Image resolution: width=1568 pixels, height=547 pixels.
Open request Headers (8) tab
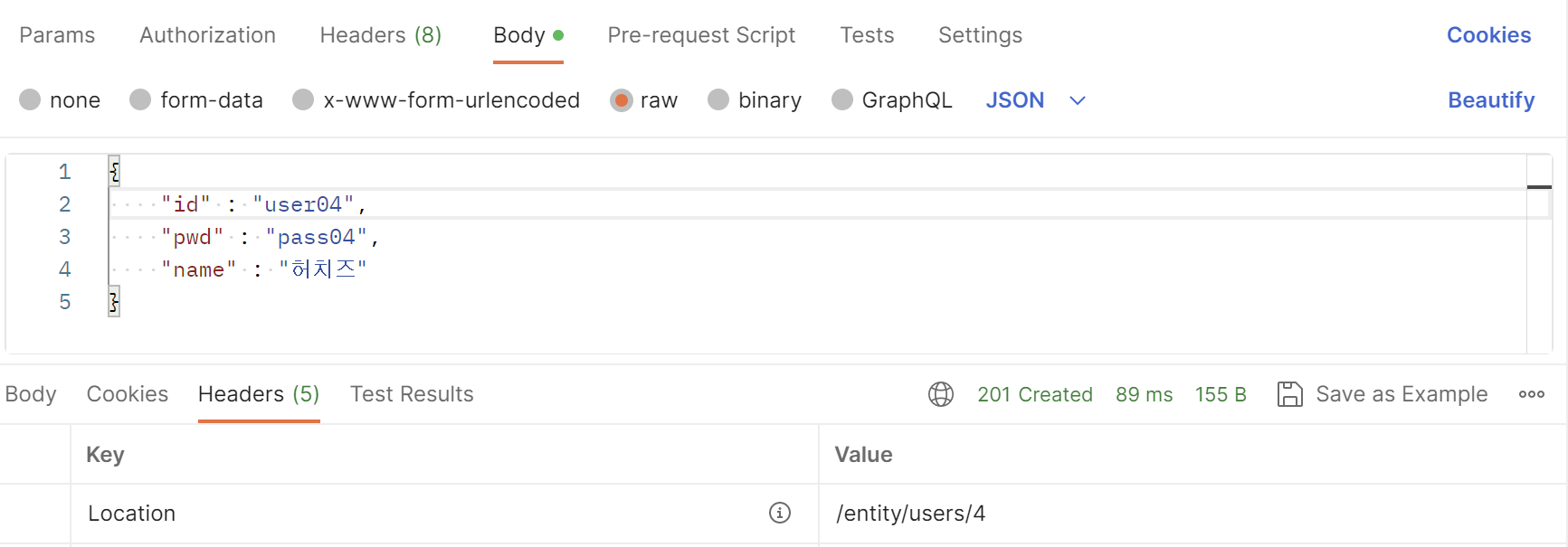coord(381,35)
